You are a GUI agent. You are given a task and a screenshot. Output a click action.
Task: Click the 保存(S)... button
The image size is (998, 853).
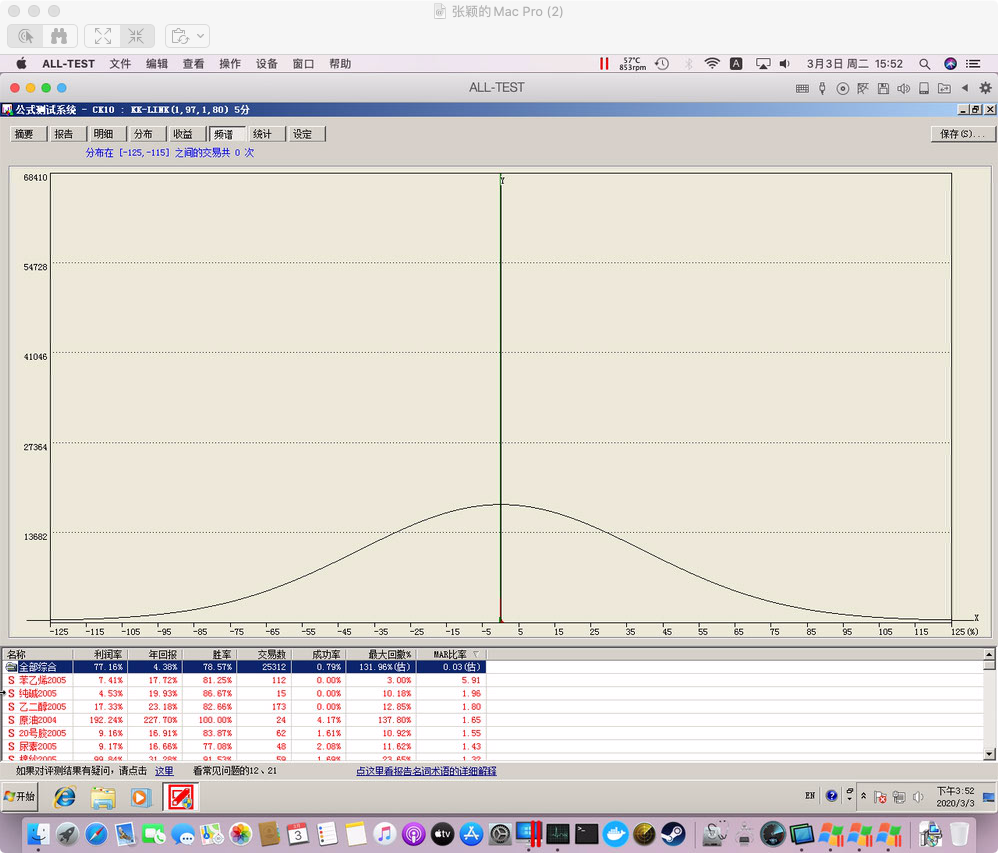click(962, 134)
